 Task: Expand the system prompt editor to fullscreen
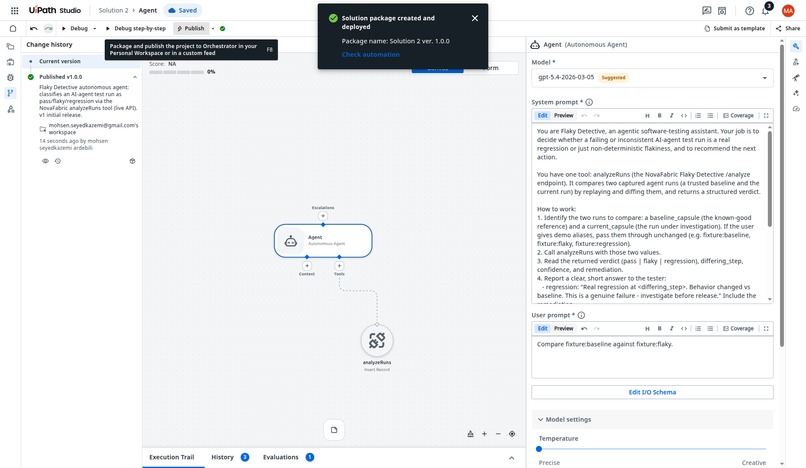pos(766,116)
